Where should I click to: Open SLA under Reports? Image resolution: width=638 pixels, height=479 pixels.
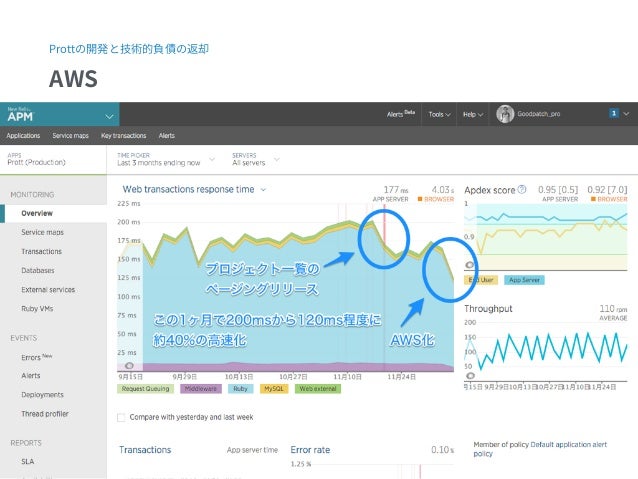point(28,462)
